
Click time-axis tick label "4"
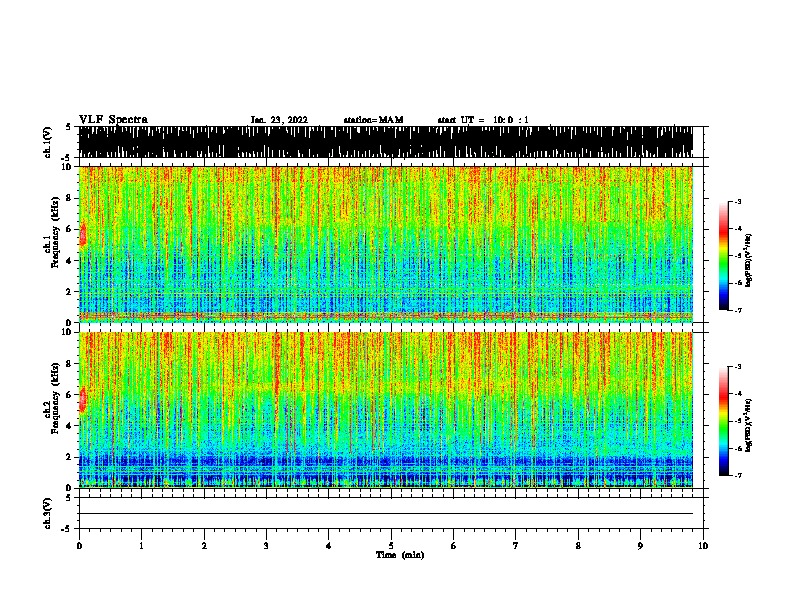tap(328, 545)
